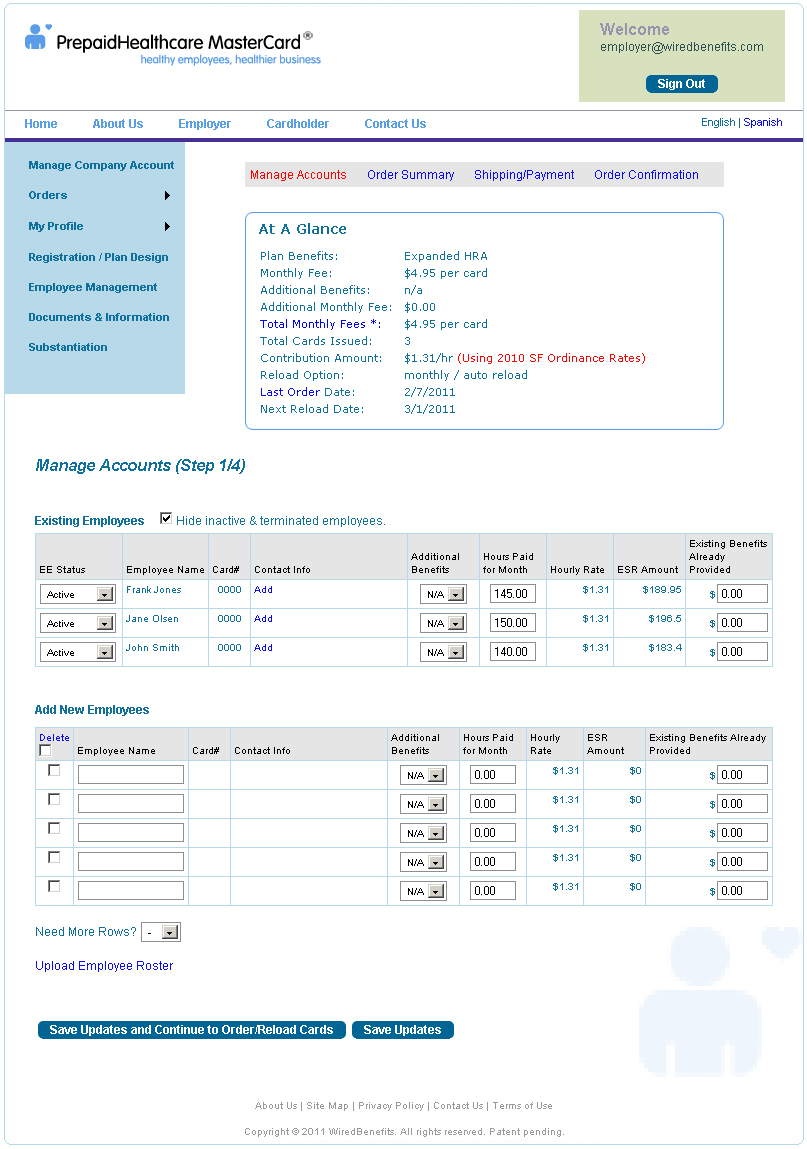This screenshot has height=1149, width=807.
Task: Check delete box for first new employee row
Action: pos(54,770)
